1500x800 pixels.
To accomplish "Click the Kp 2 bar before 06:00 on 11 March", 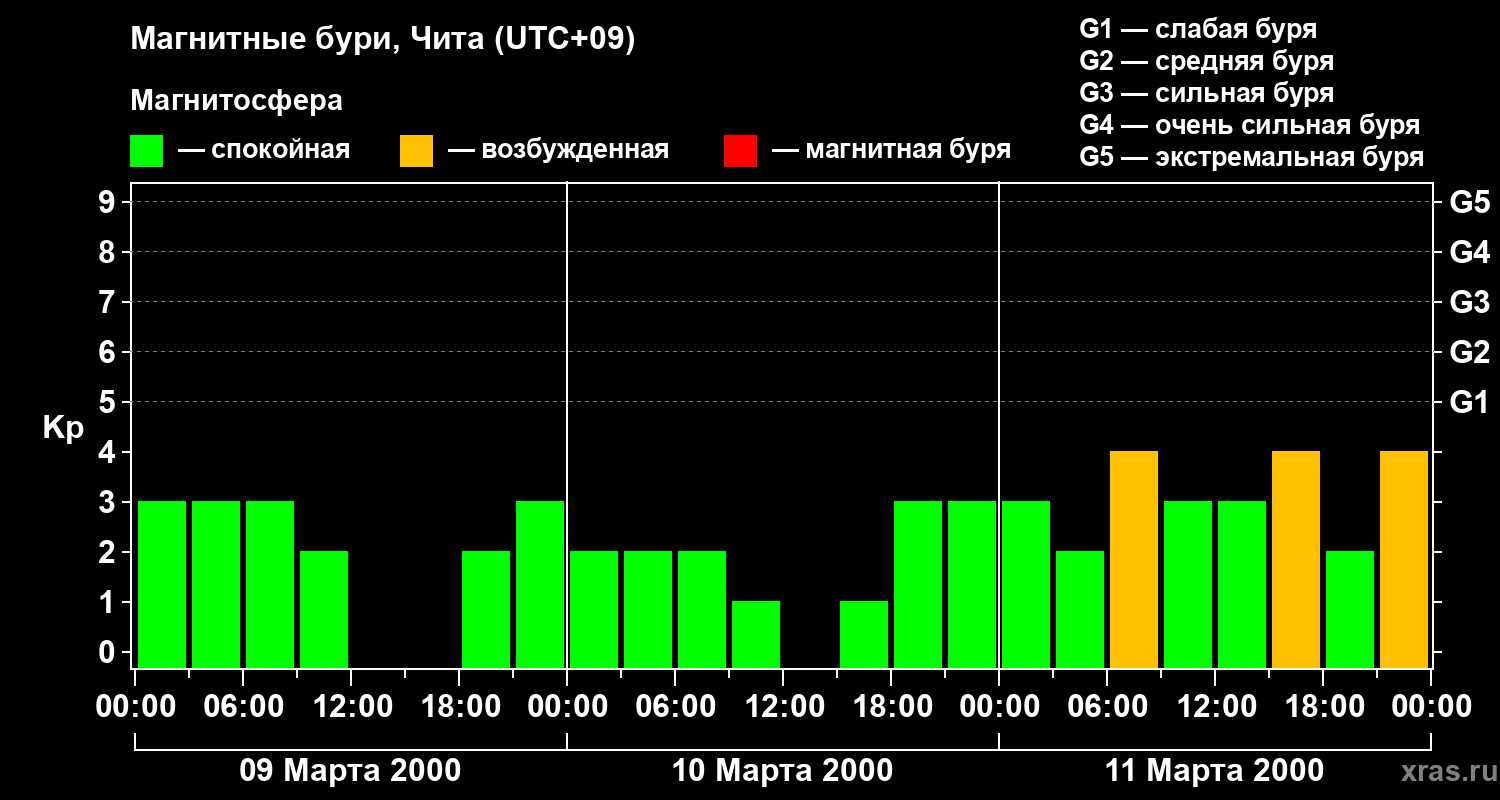I will 1080,609.
